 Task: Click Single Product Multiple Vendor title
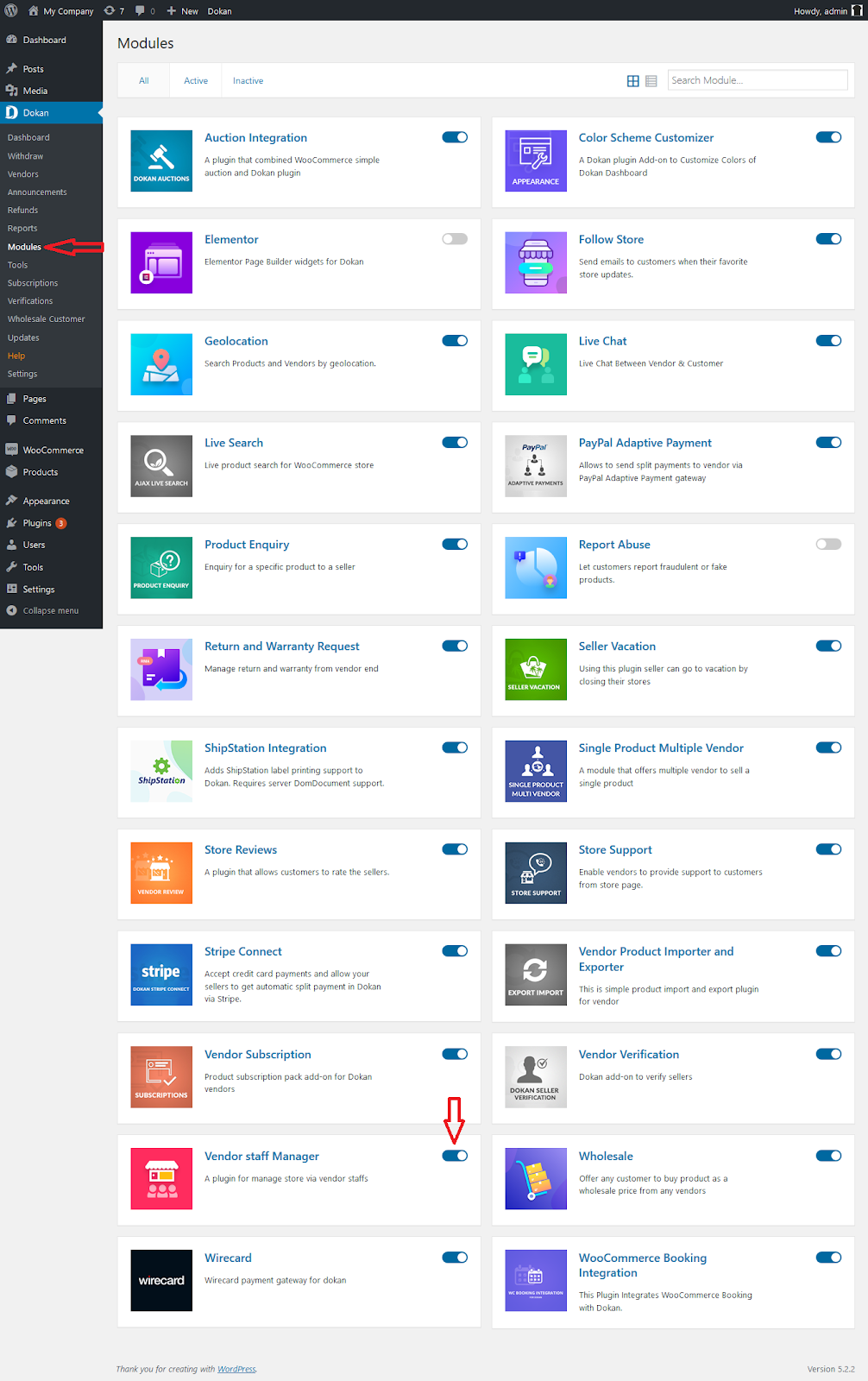pos(661,748)
